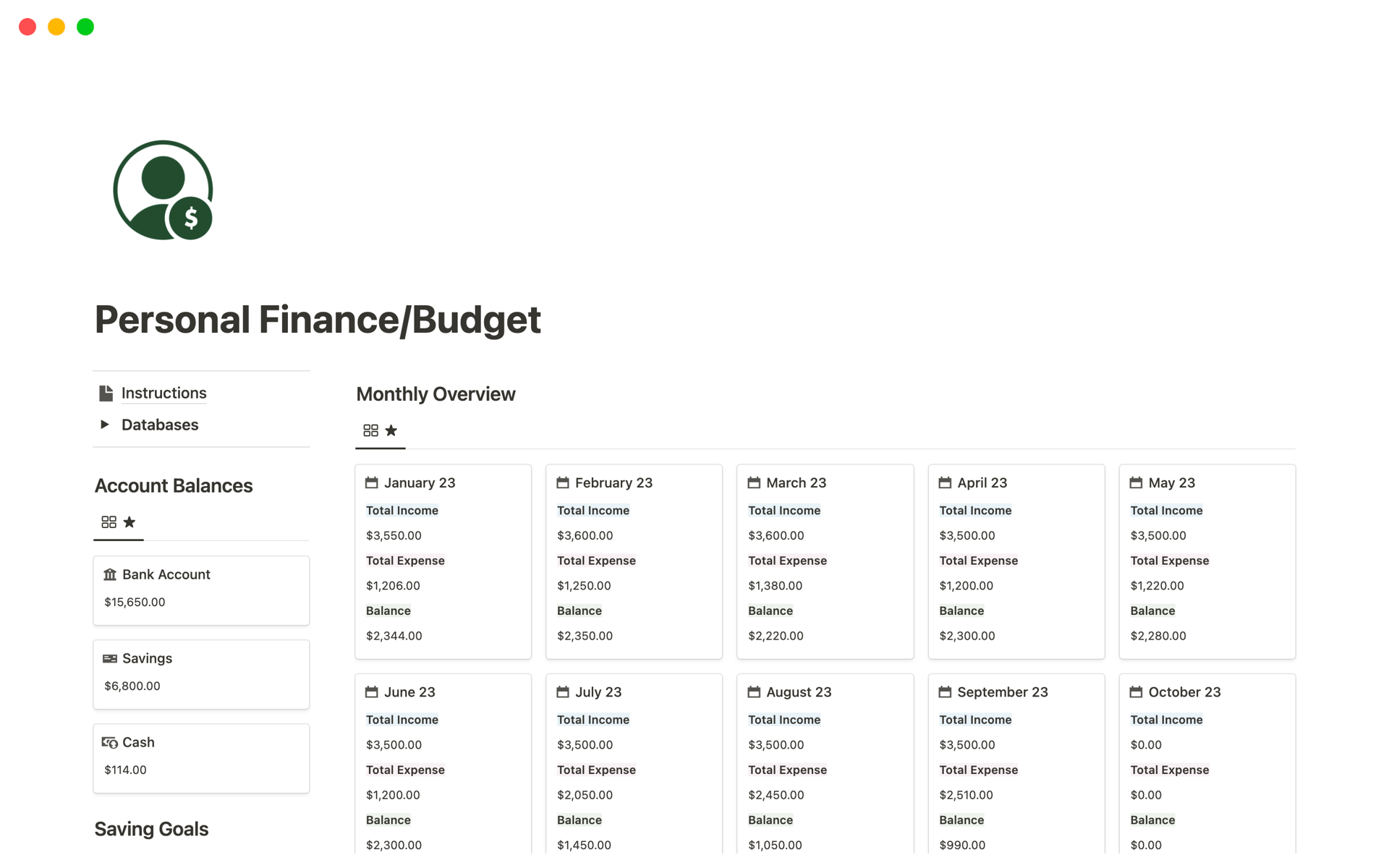Click the Instructions page icon
Image resolution: width=1389 pixels, height=868 pixels.
tap(108, 392)
